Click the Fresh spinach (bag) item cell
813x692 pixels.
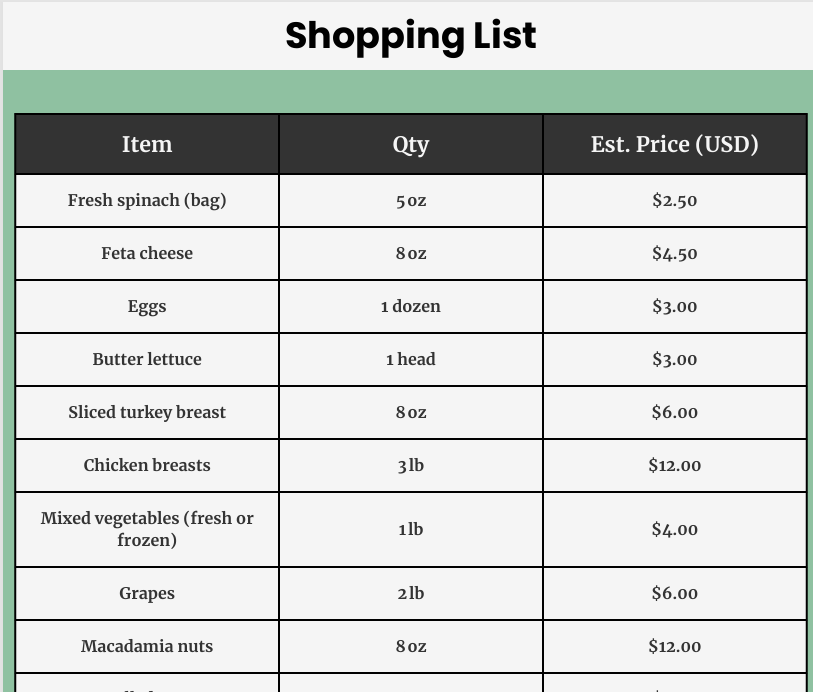147,200
